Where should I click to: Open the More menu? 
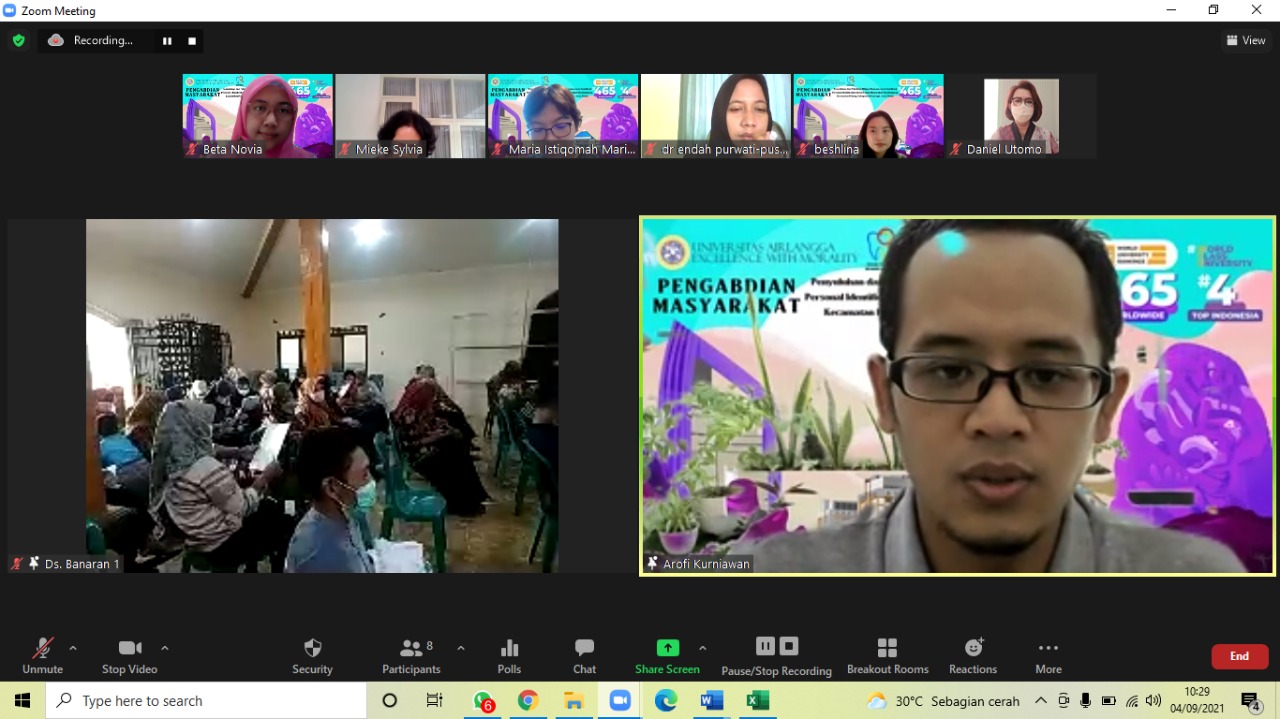(1048, 648)
